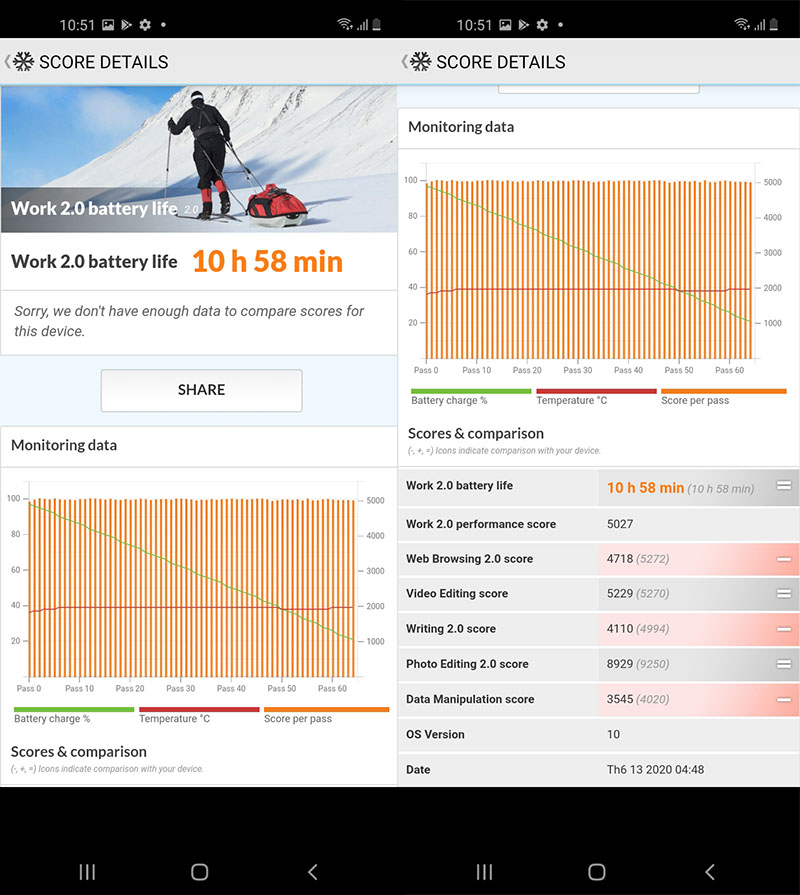Tap the Web Browsing 2.0 score label

tap(470, 559)
